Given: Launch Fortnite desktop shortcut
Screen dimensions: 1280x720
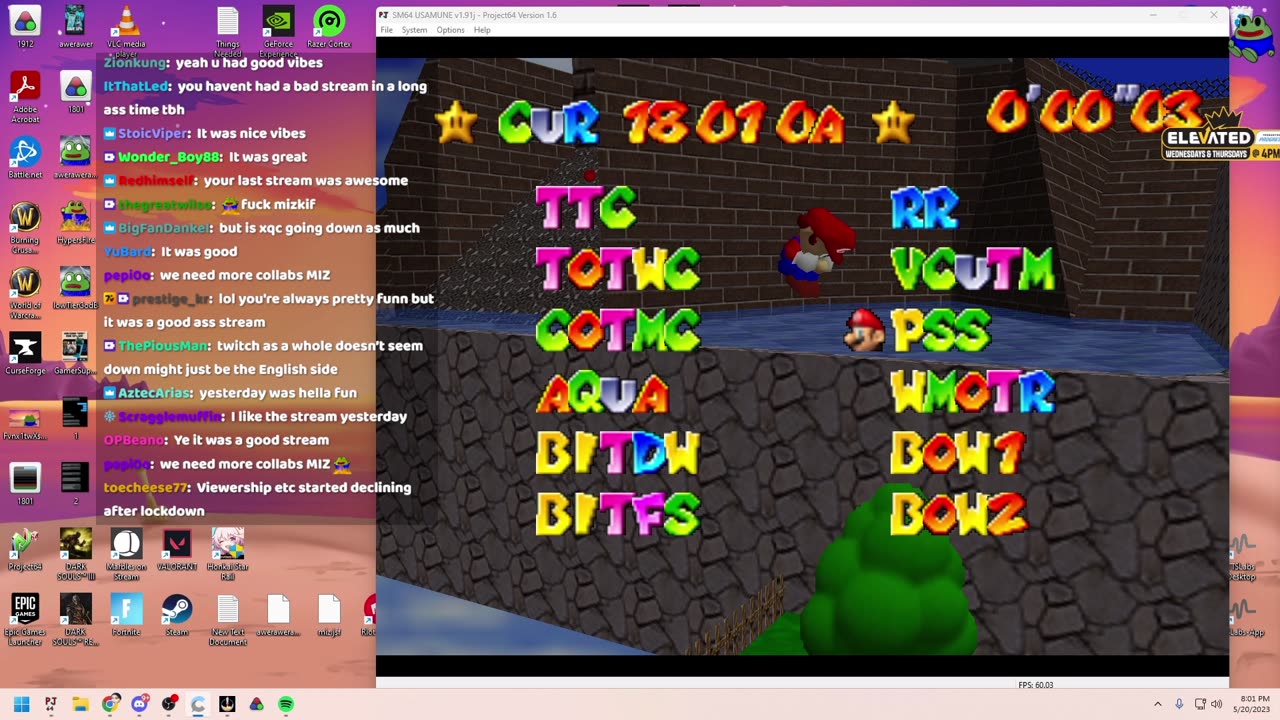Looking at the screenshot, I should click(x=126, y=614).
